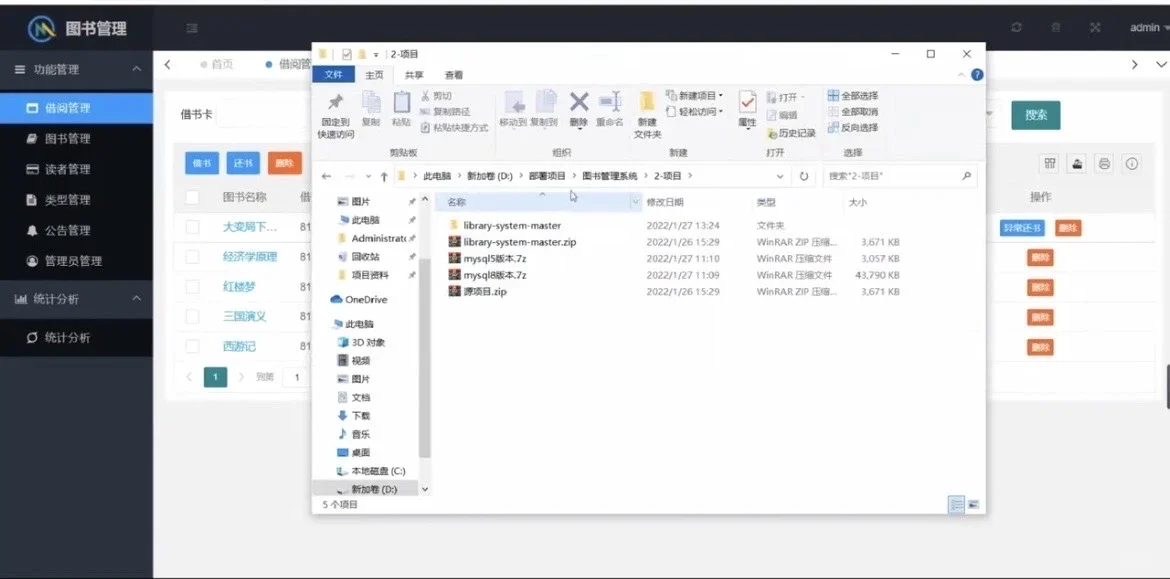Click the print icon above the book table

tap(1106, 163)
